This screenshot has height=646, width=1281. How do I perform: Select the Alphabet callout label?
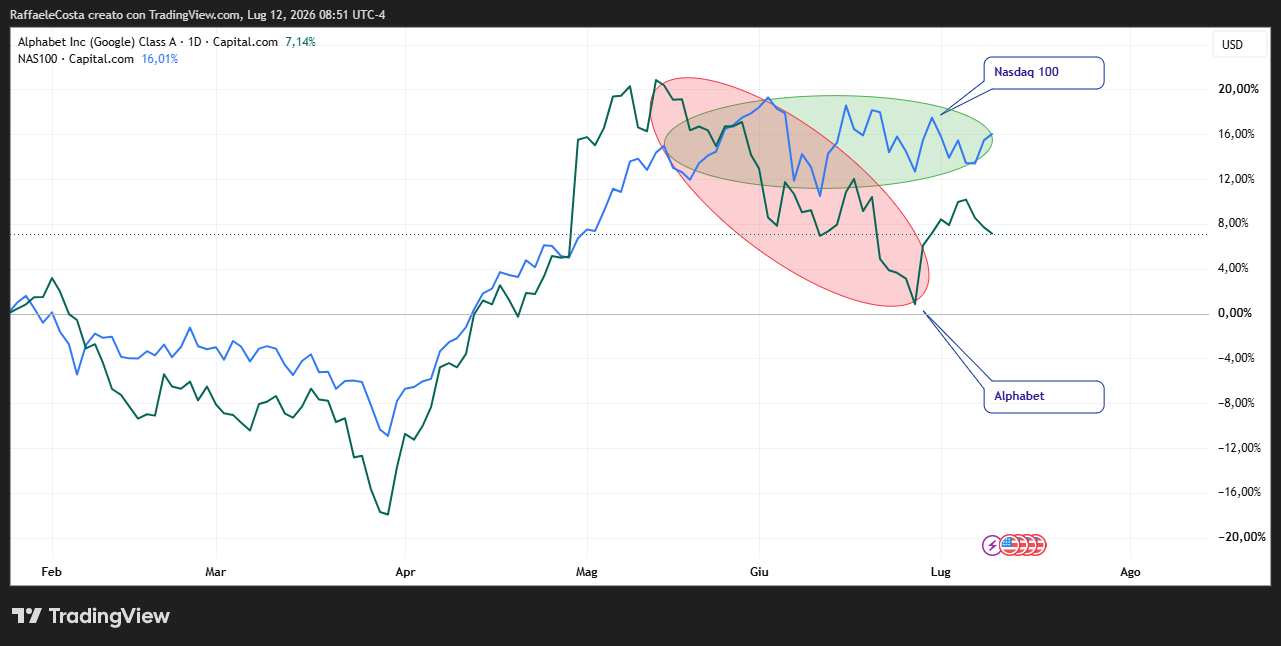[x=1044, y=397]
